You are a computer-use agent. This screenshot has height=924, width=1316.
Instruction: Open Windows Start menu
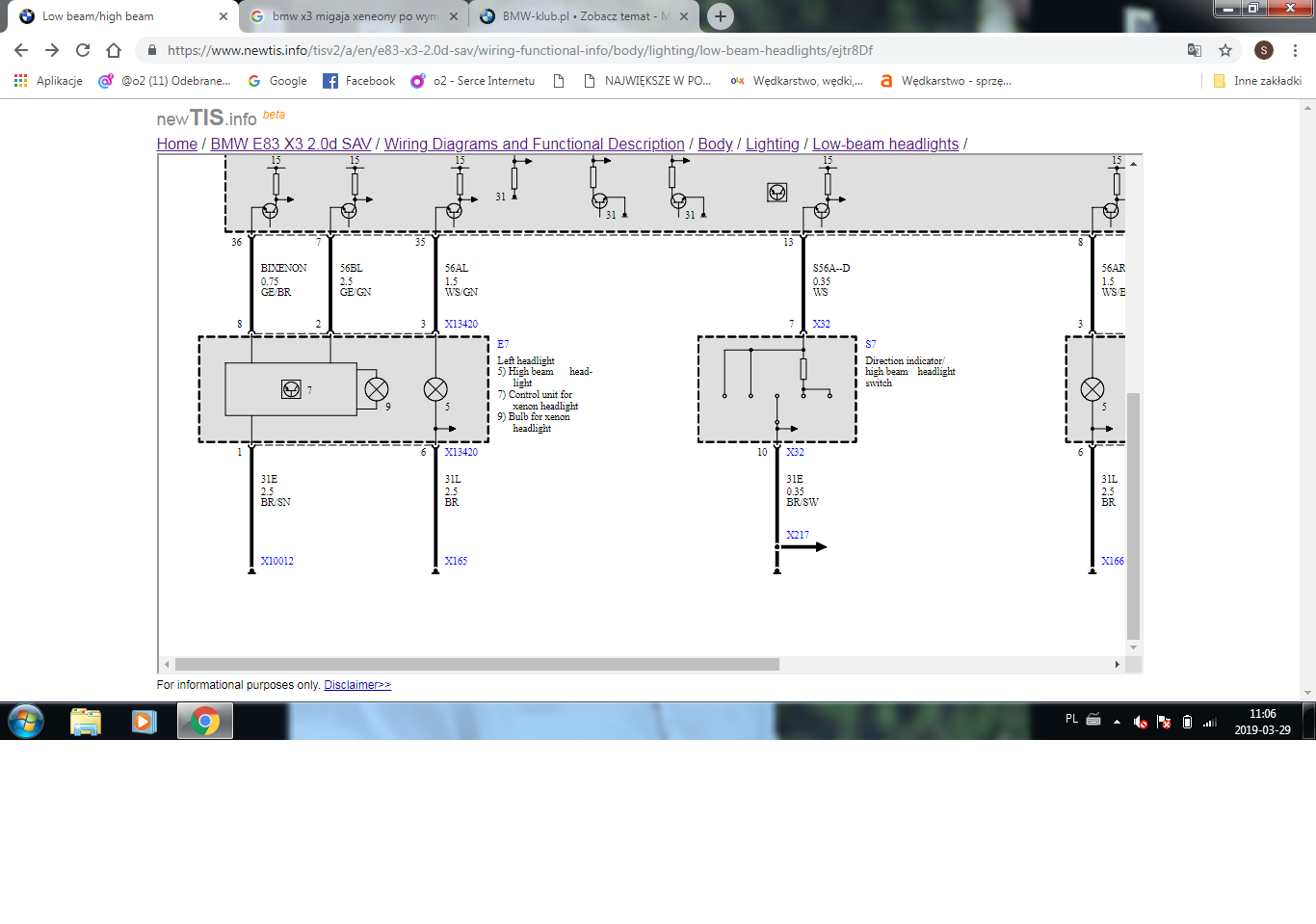pyautogui.click(x=26, y=721)
